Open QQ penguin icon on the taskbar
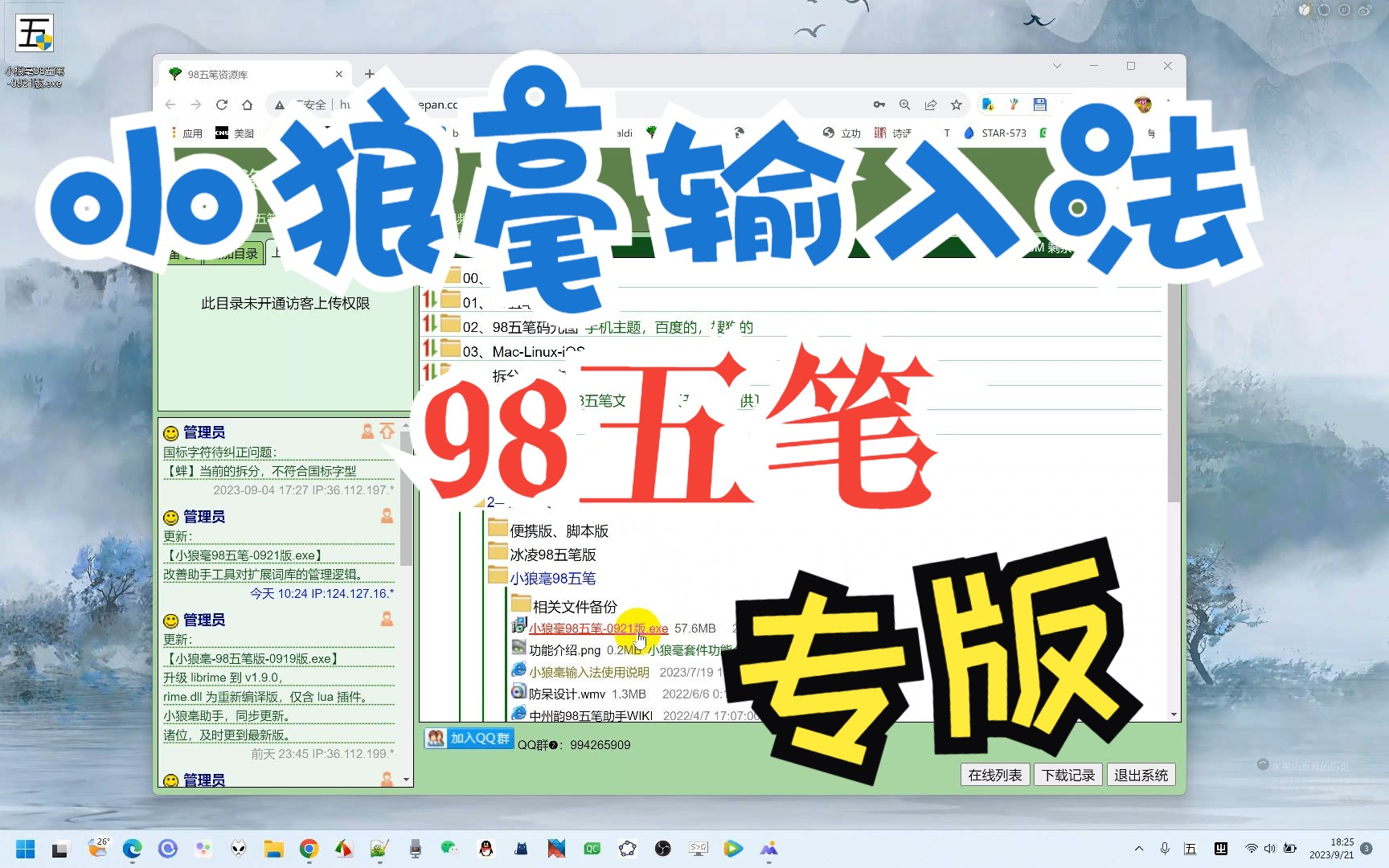 click(486, 849)
